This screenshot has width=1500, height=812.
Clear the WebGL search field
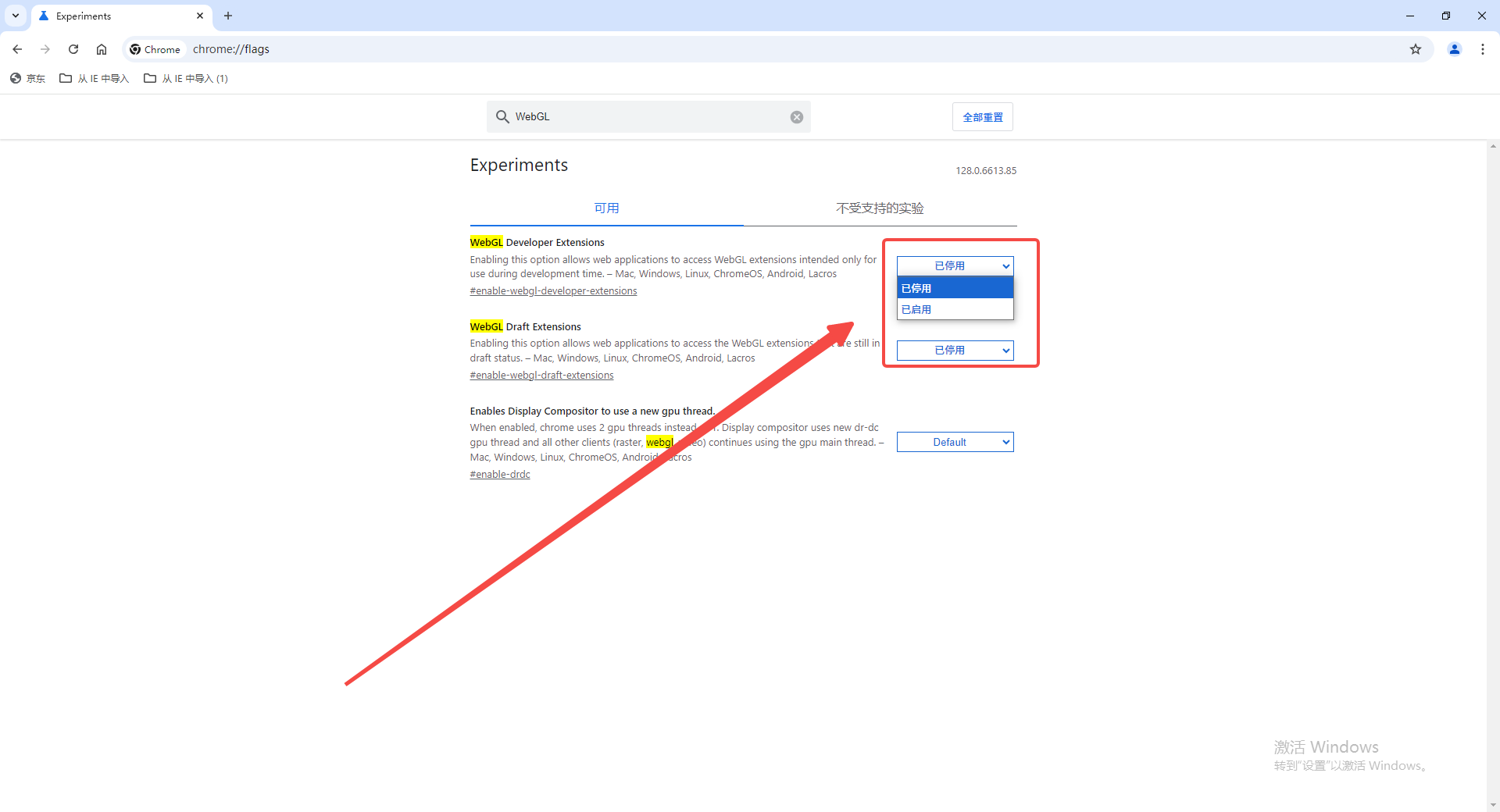(x=797, y=117)
